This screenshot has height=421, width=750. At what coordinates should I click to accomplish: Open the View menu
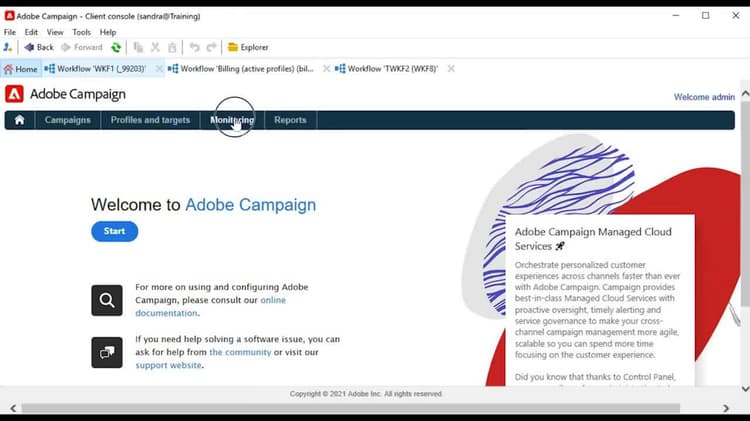(x=55, y=32)
